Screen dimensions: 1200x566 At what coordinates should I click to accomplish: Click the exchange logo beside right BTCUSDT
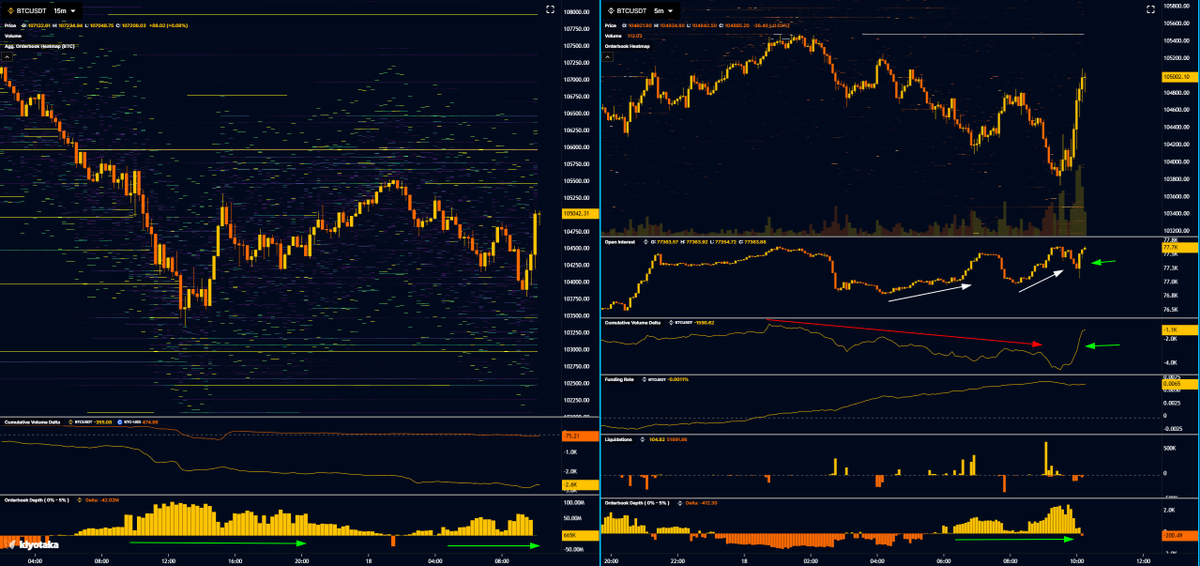tap(611, 10)
